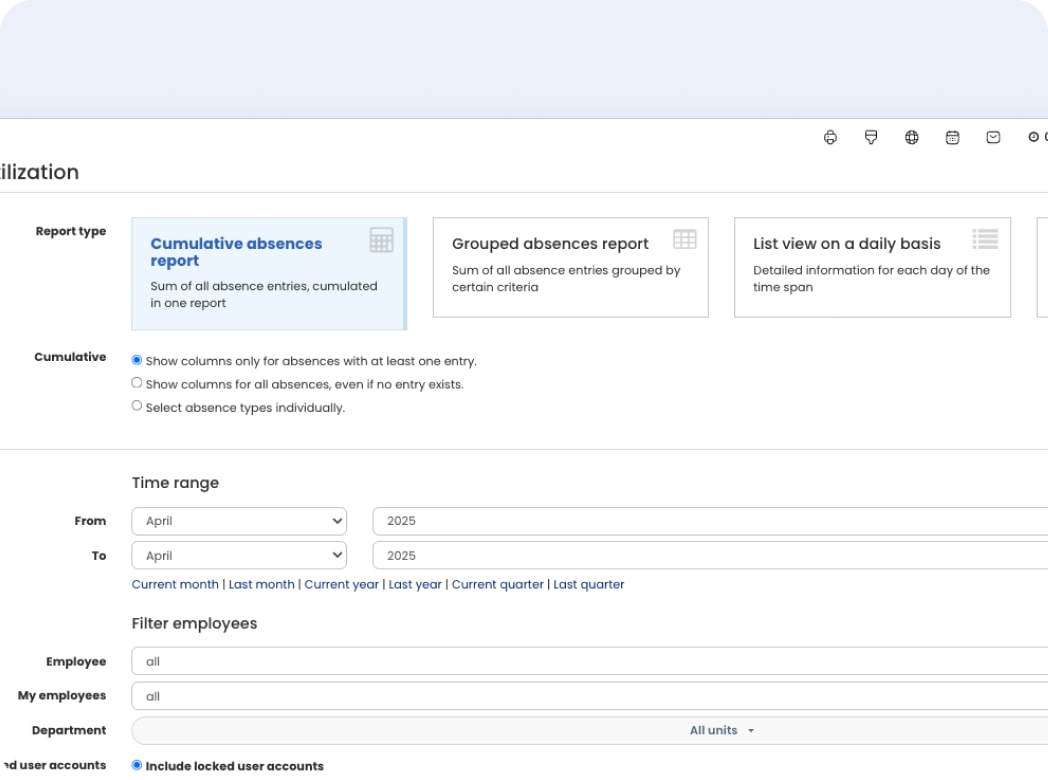Open the From month dropdown
Image resolution: width=1048 pixels, height=780 pixels.
[239, 521]
